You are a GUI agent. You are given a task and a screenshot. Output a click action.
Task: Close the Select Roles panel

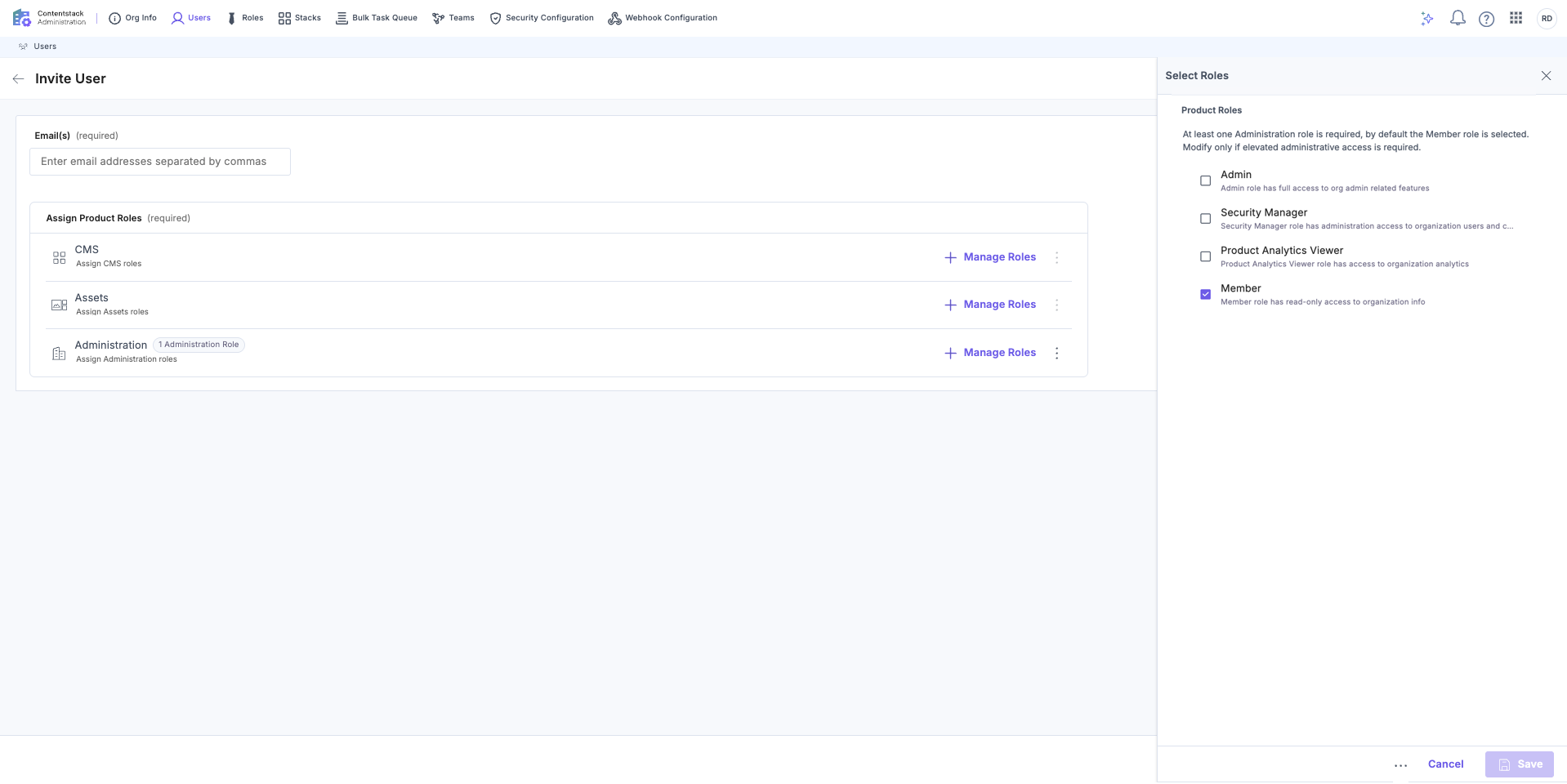tap(1546, 76)
